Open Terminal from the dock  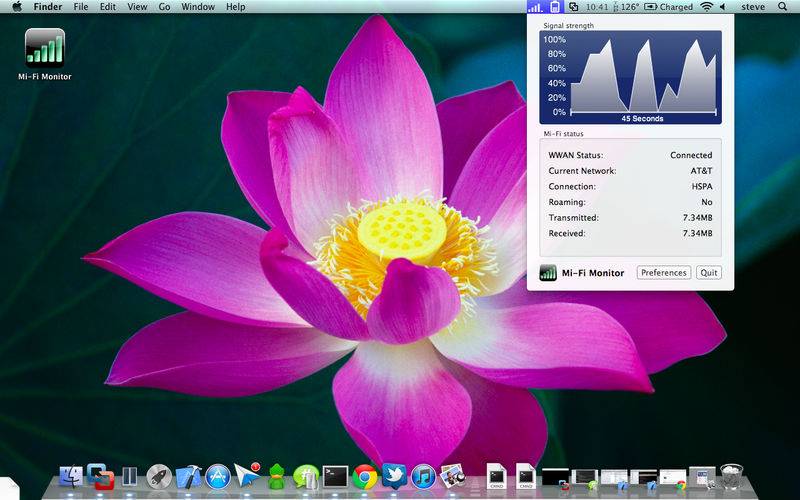[x=335, y=477]
